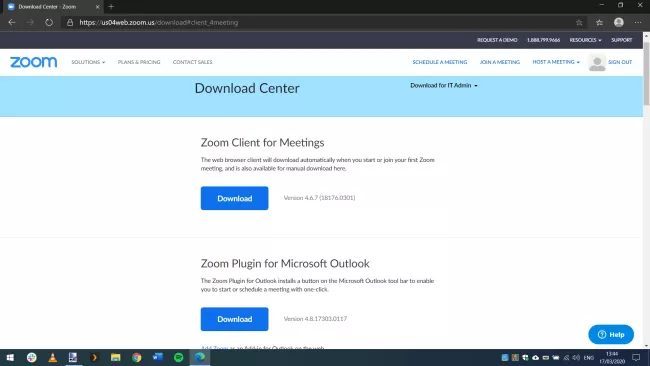Open the Download for IT Admin dropdown
Viewport: 650px width, 366px height.
(444, 85)
